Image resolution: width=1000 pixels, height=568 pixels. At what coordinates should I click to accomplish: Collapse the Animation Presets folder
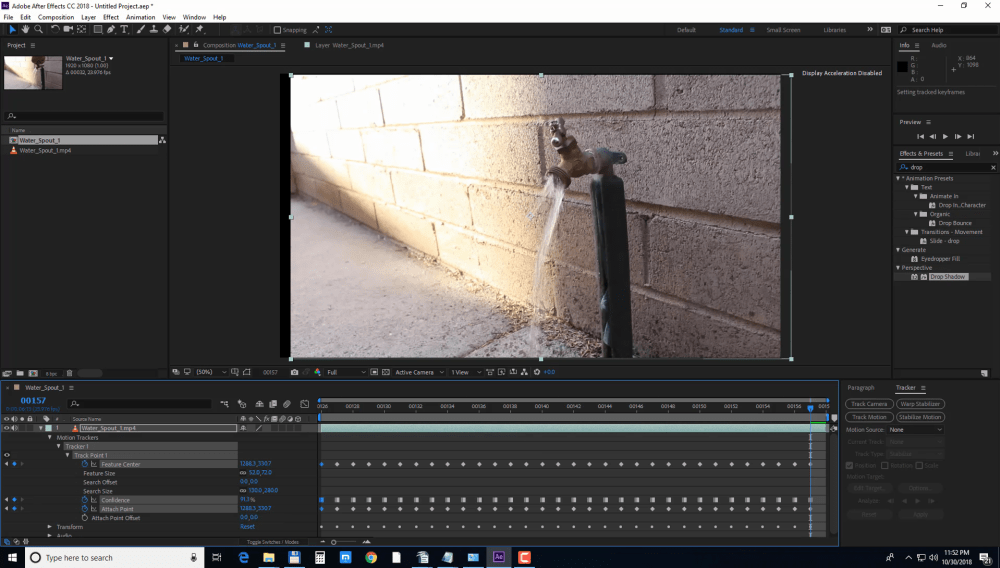pos(899,178)
